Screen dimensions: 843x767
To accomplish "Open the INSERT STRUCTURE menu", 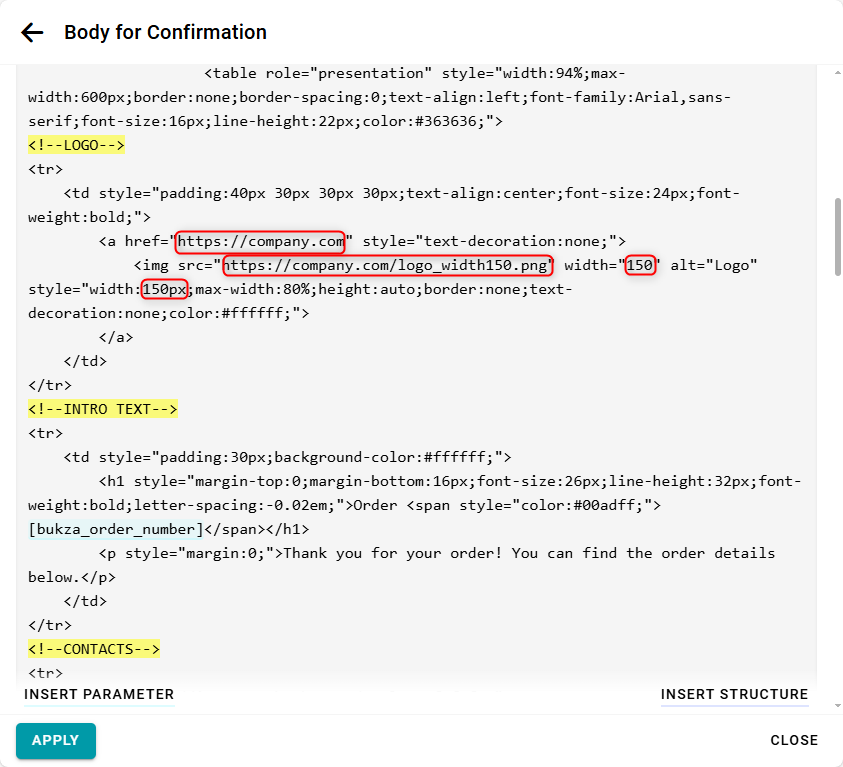I will (x=734, y=694).
